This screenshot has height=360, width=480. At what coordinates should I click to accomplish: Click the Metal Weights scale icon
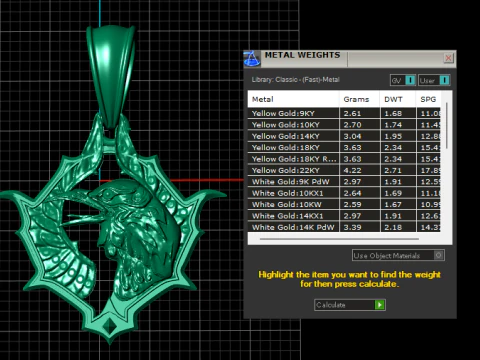click(252, 59)
